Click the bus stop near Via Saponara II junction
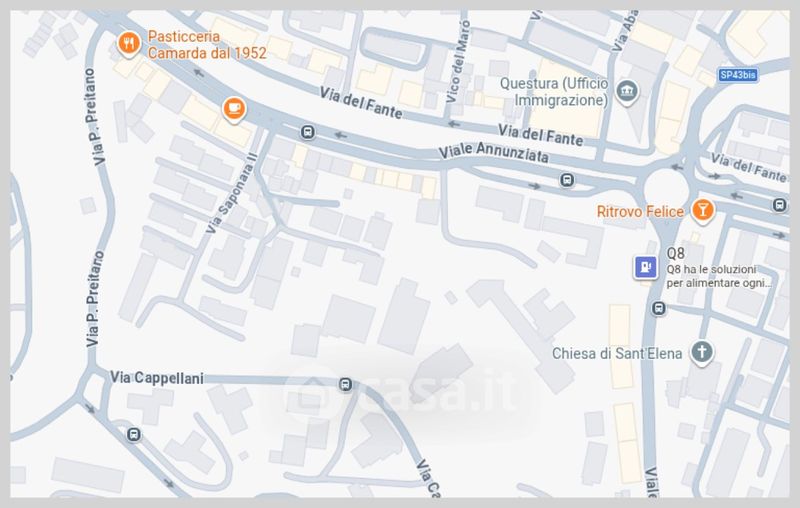Image resolution: width=800 pixels, height=508 pixels. [x=307, y=133]
